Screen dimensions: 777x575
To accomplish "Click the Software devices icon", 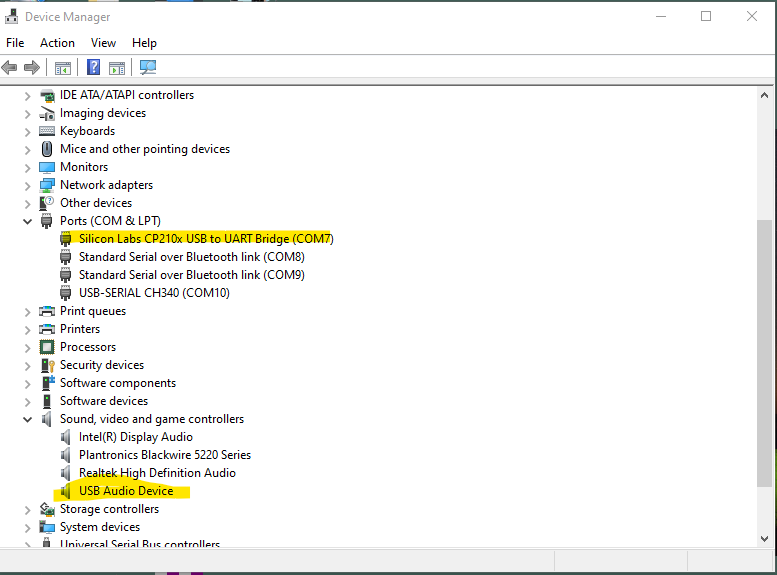I will (x=47, y=401).
